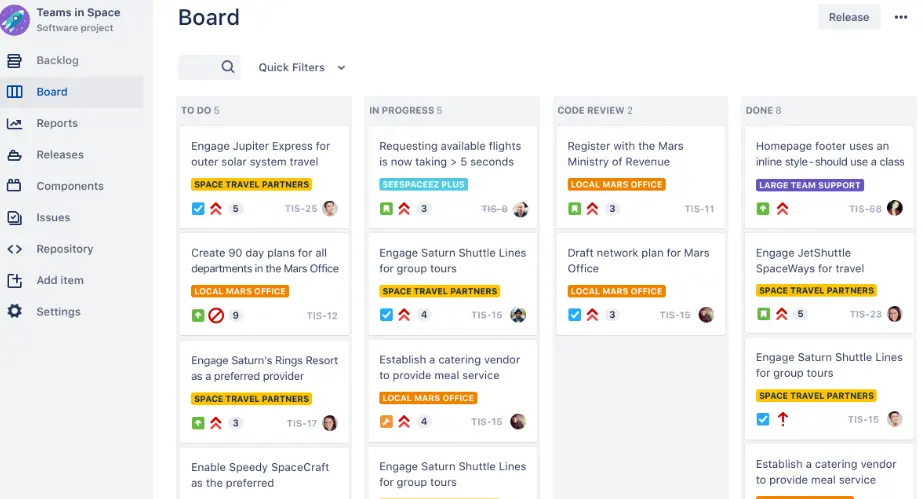
Task: Click the Settings gear icon in sidebar
Action: (x=14, y=311)
